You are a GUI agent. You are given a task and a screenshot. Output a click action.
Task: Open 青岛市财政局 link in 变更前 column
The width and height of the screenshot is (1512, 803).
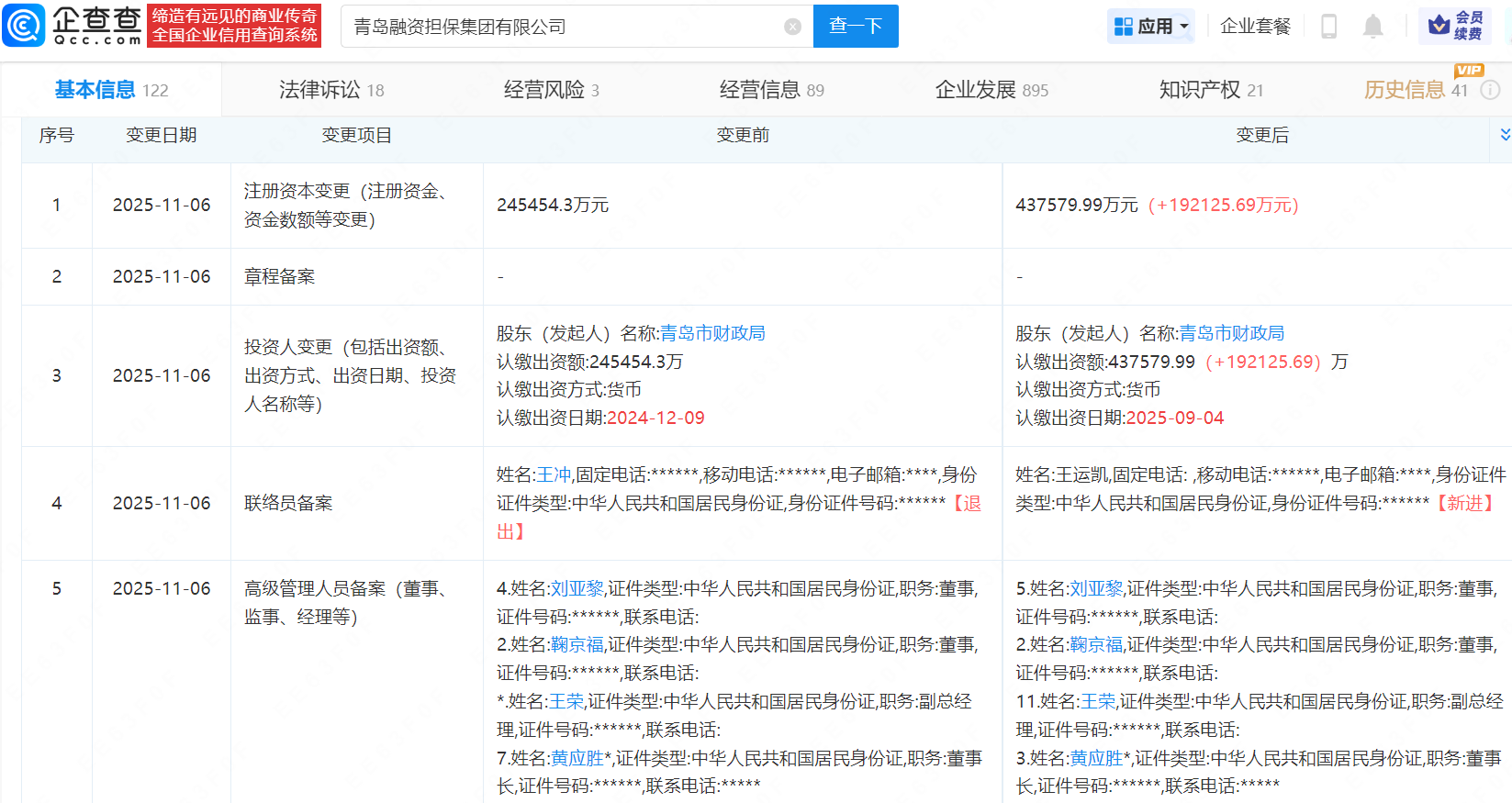point(712,333)
